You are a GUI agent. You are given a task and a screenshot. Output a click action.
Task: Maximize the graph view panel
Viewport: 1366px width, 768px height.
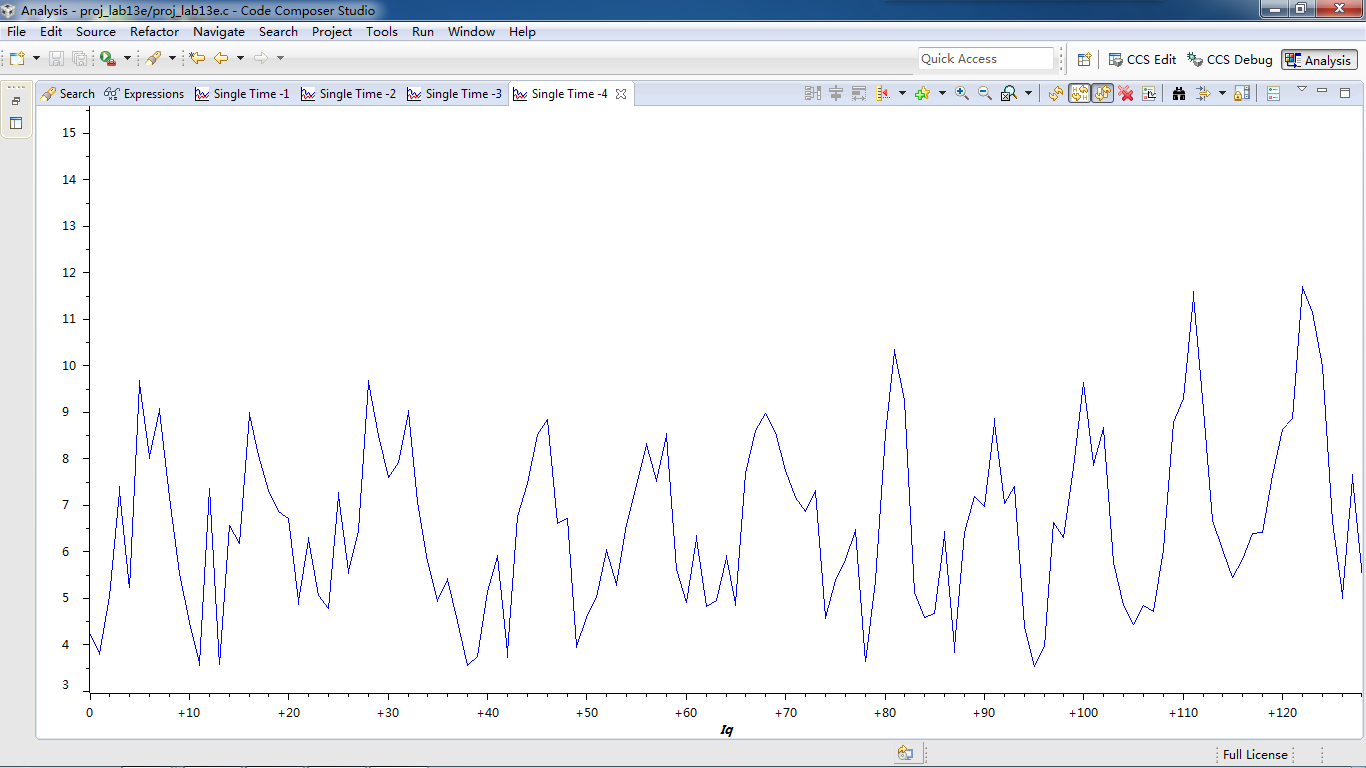click(x=1345, y=92)
